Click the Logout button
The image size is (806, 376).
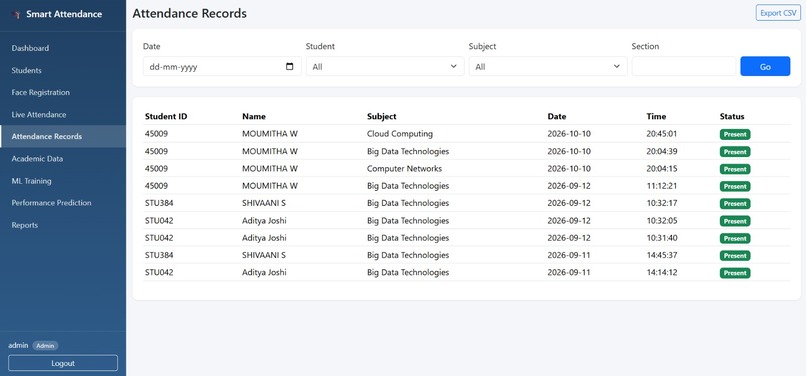click(x=63, y=363)
